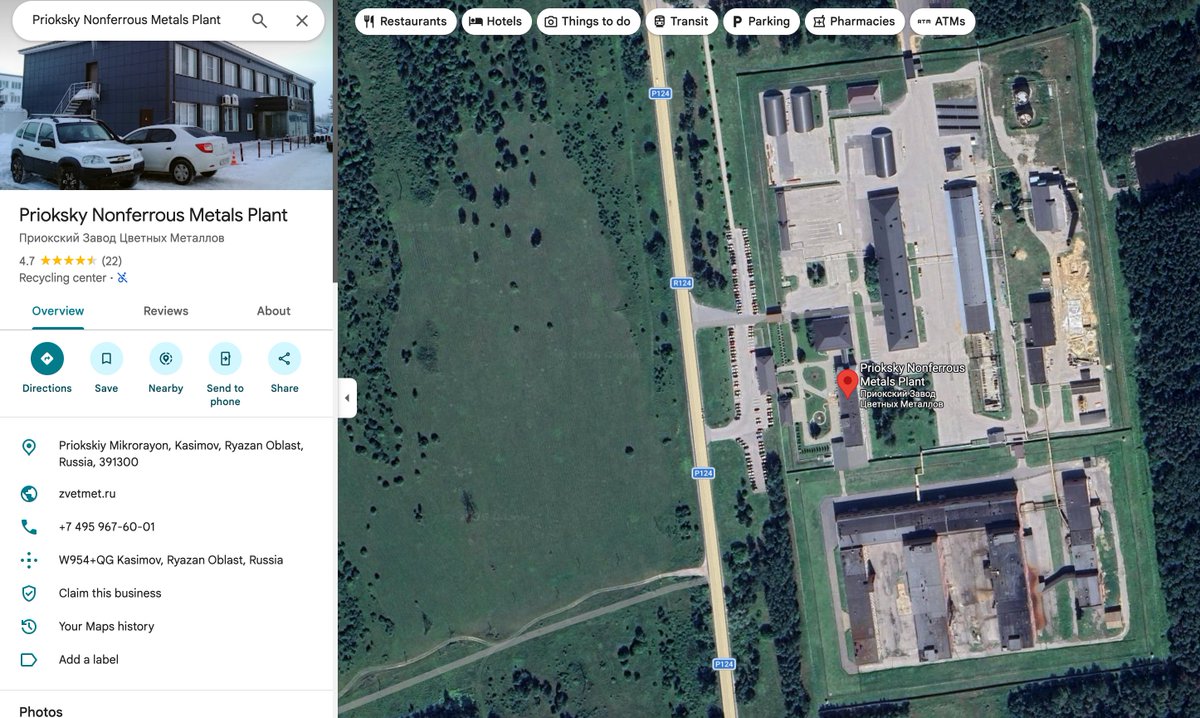Click the Photos section heading
Viewport: 1200px width, 718px height.
(x=41, y=711)
